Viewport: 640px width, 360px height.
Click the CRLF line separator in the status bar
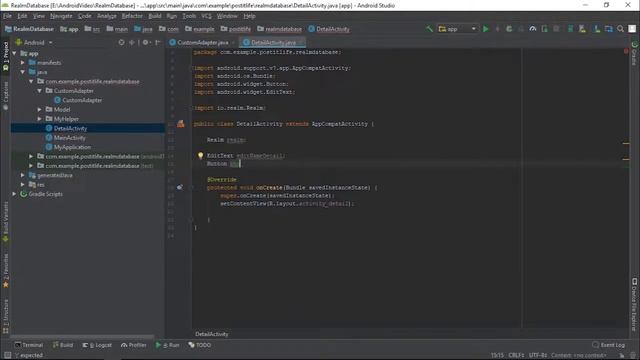(516, 355)
